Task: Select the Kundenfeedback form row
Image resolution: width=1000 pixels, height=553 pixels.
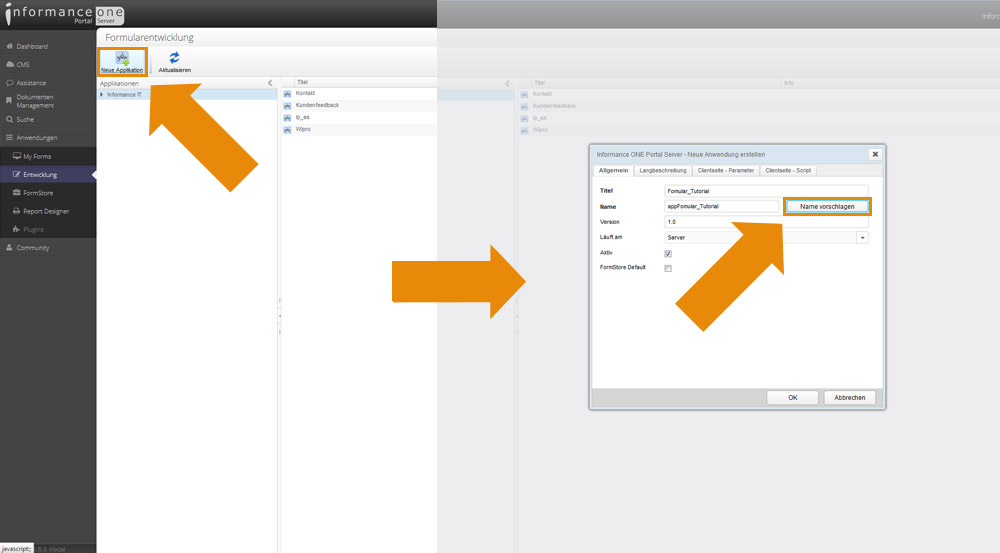Action: [359, 105]
